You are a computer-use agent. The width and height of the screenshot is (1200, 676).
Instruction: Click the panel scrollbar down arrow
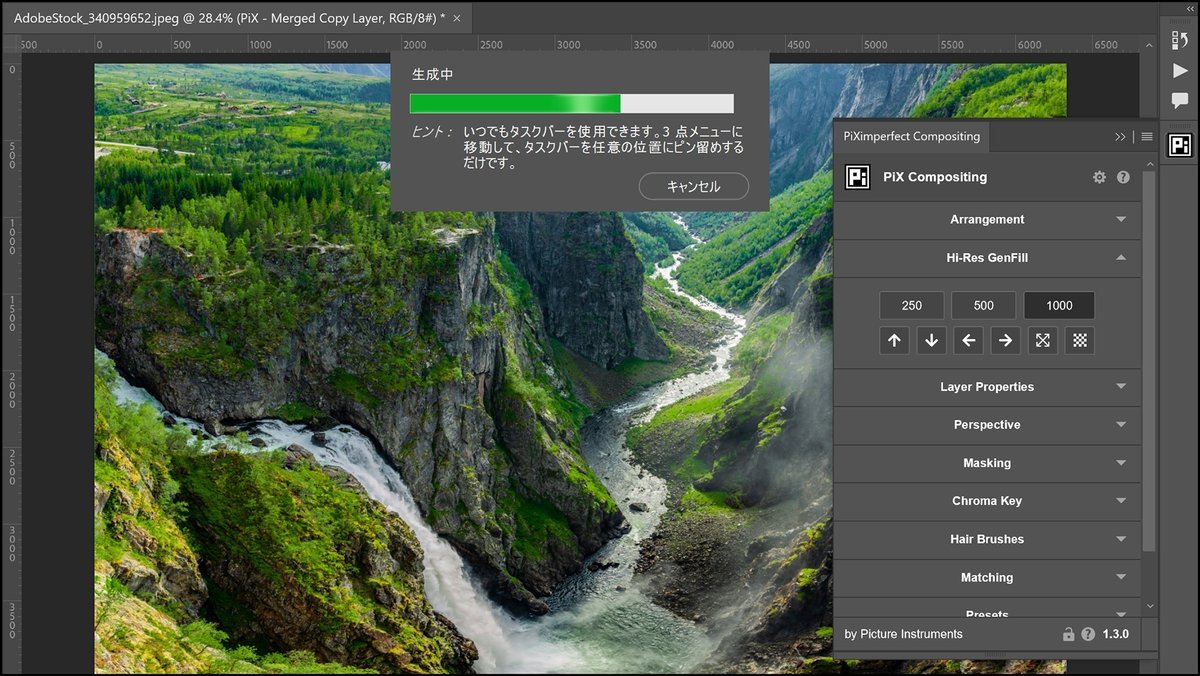[x=1149, y=607]
